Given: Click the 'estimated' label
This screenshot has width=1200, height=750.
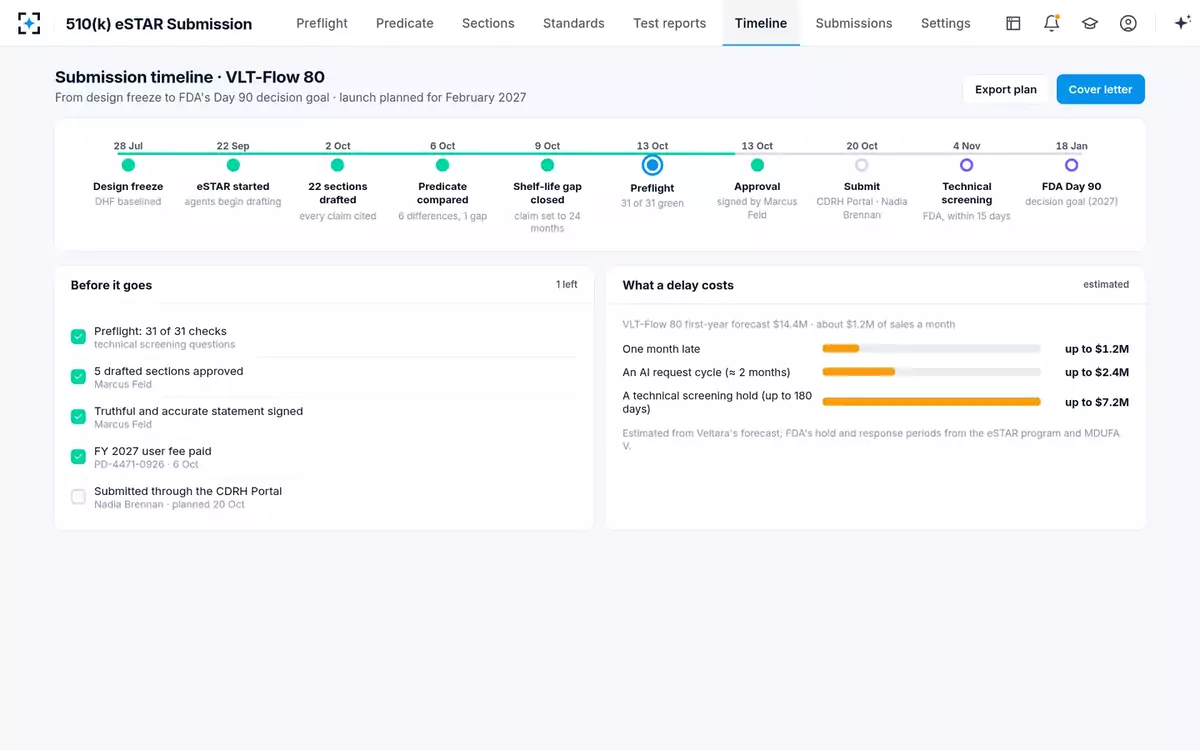Looking at the screenshot, I should tap(1106, 285).
